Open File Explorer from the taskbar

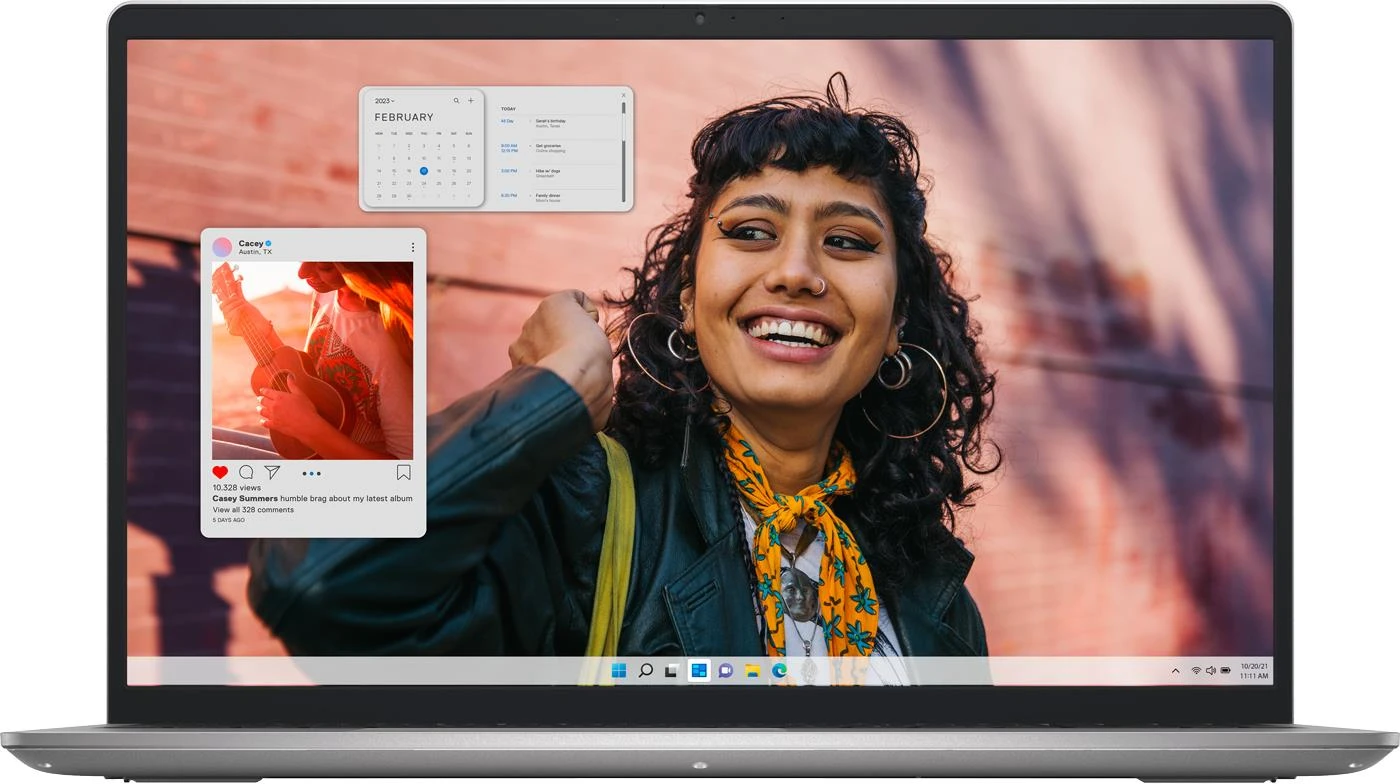point(752,670)
